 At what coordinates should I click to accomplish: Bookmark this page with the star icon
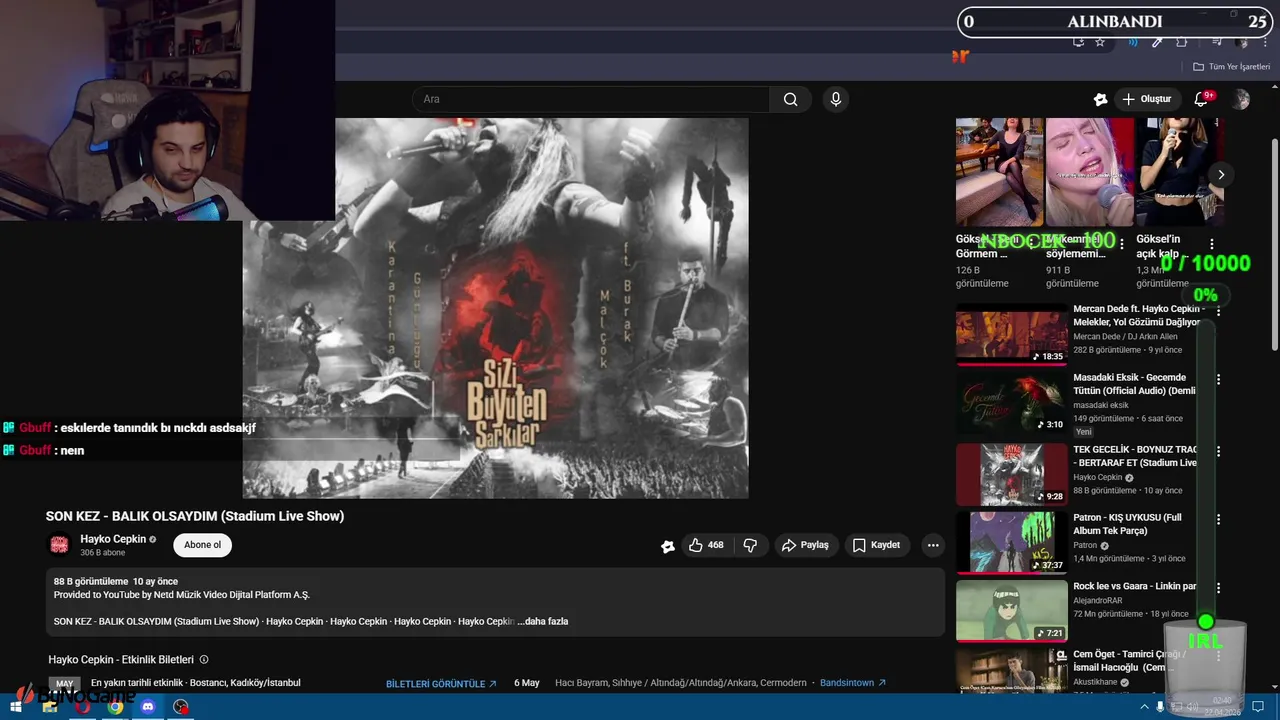(1100, 42)
